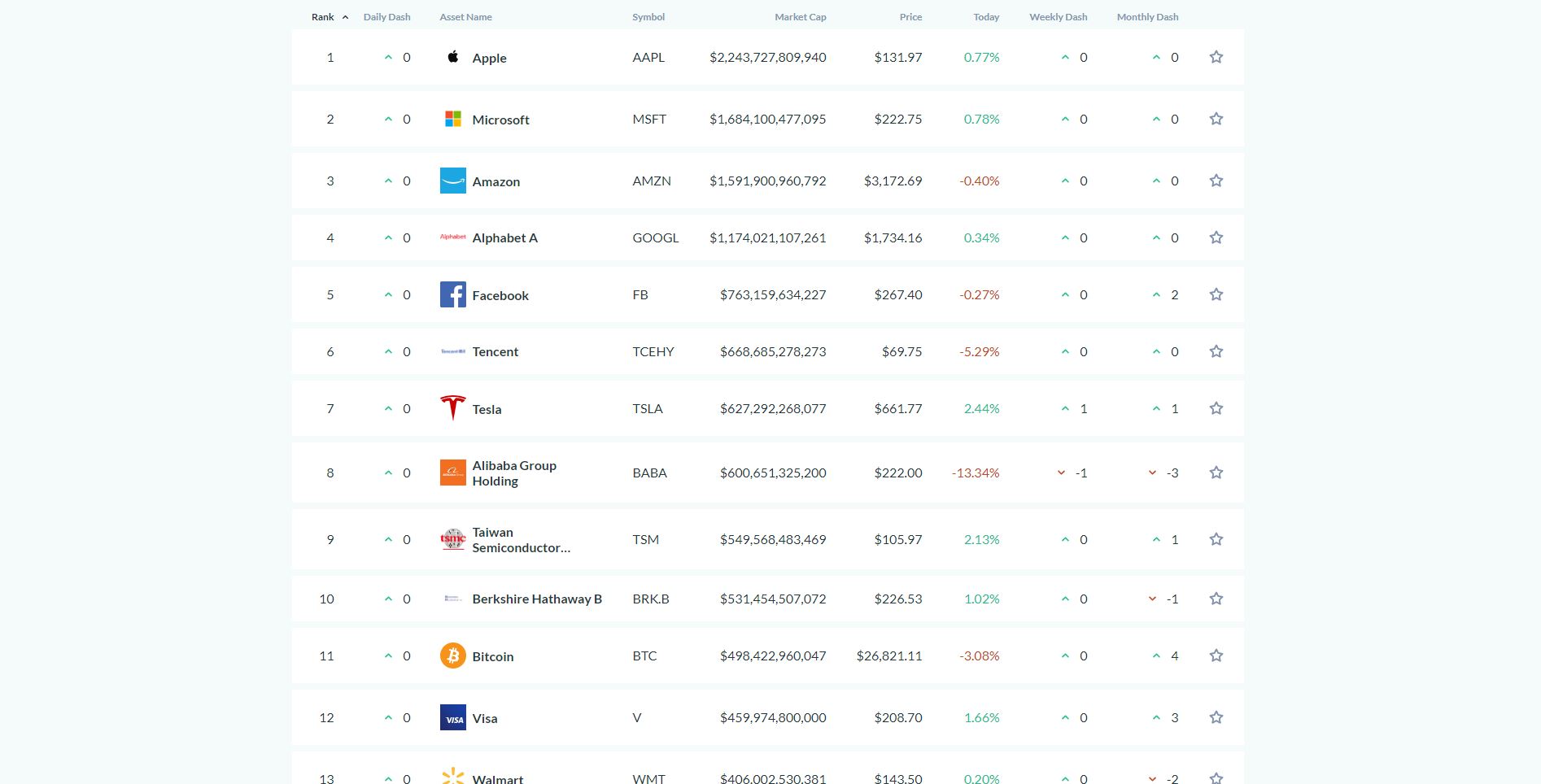This screenshot has height=784, width=1541.
Task: Star the Berkshire Hathaway B row
Action: 1216,599
